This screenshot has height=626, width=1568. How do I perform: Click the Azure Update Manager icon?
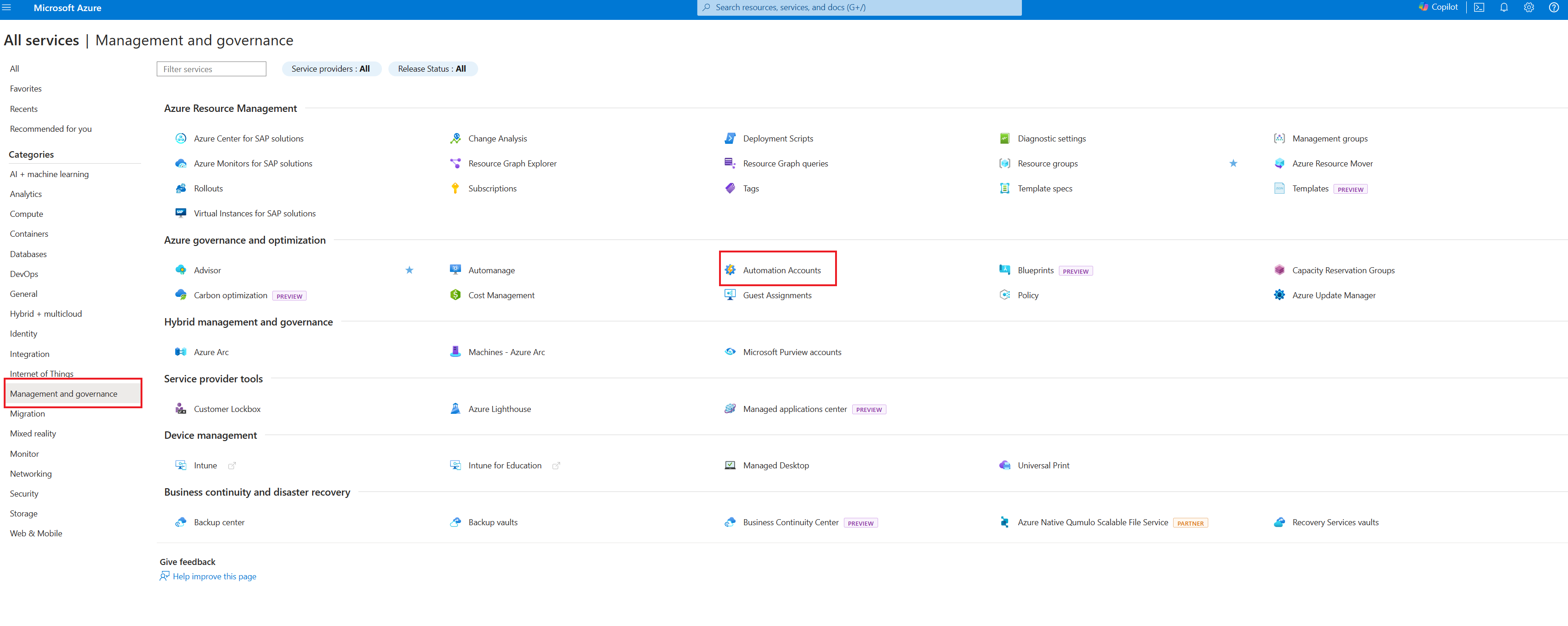pos(1279,295)
